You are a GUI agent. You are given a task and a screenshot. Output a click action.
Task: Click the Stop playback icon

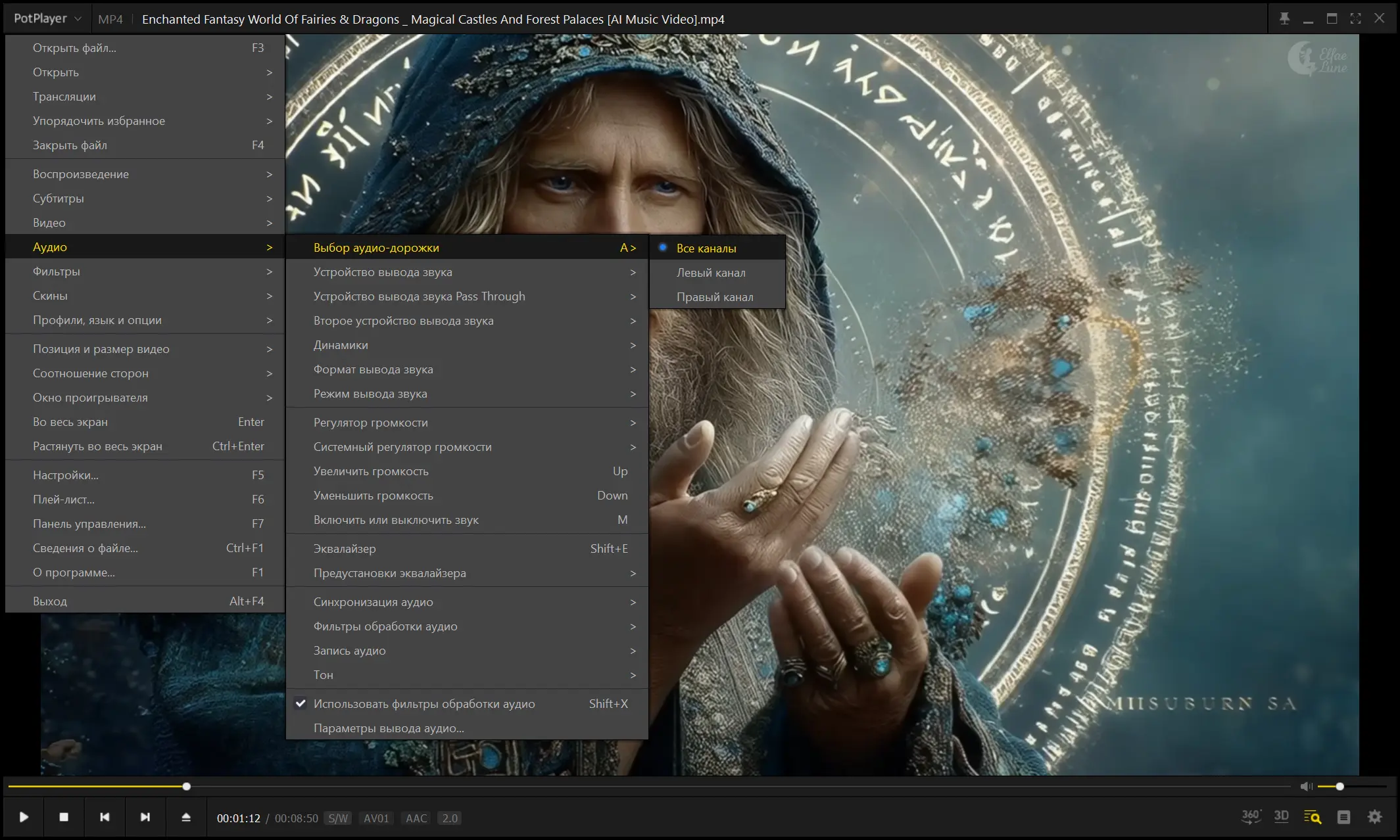pyautogui.click(x=64, y=817)
